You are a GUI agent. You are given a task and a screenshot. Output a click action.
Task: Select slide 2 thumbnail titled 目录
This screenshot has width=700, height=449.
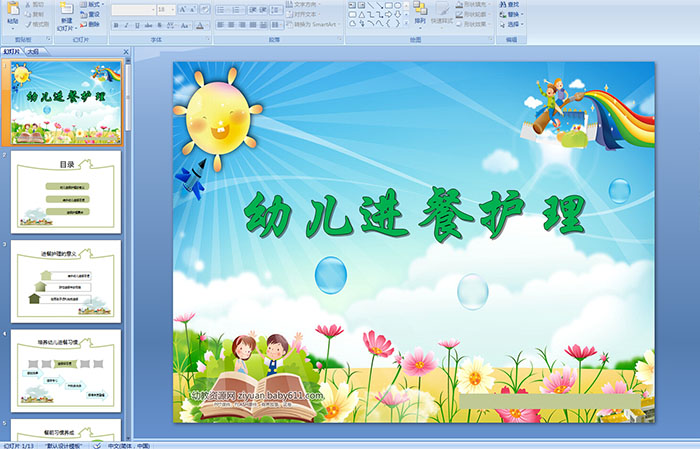66,192
